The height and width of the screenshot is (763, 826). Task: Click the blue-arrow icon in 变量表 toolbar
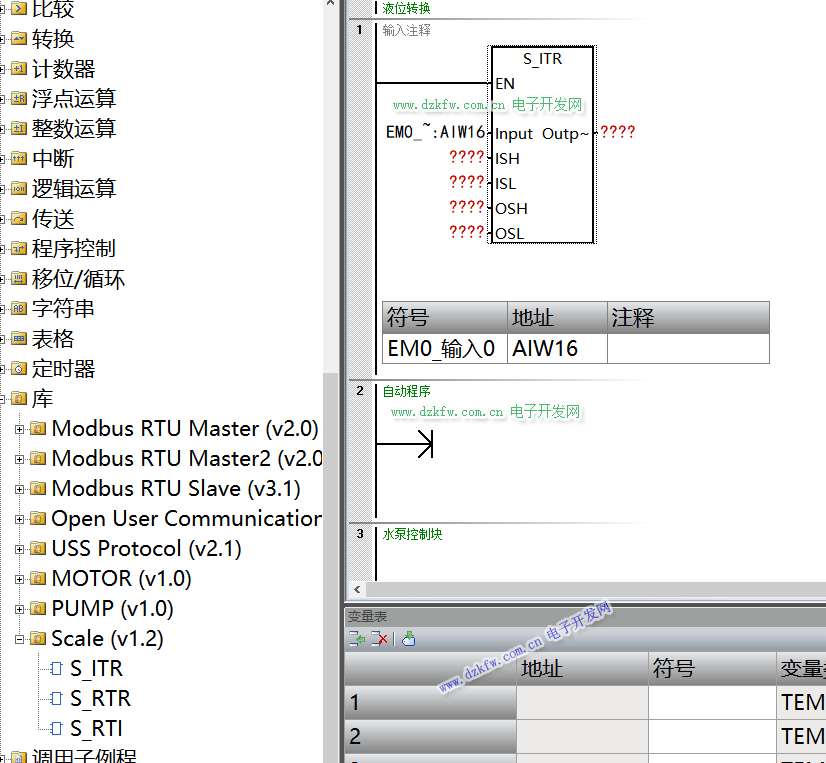tap(408, 639)
